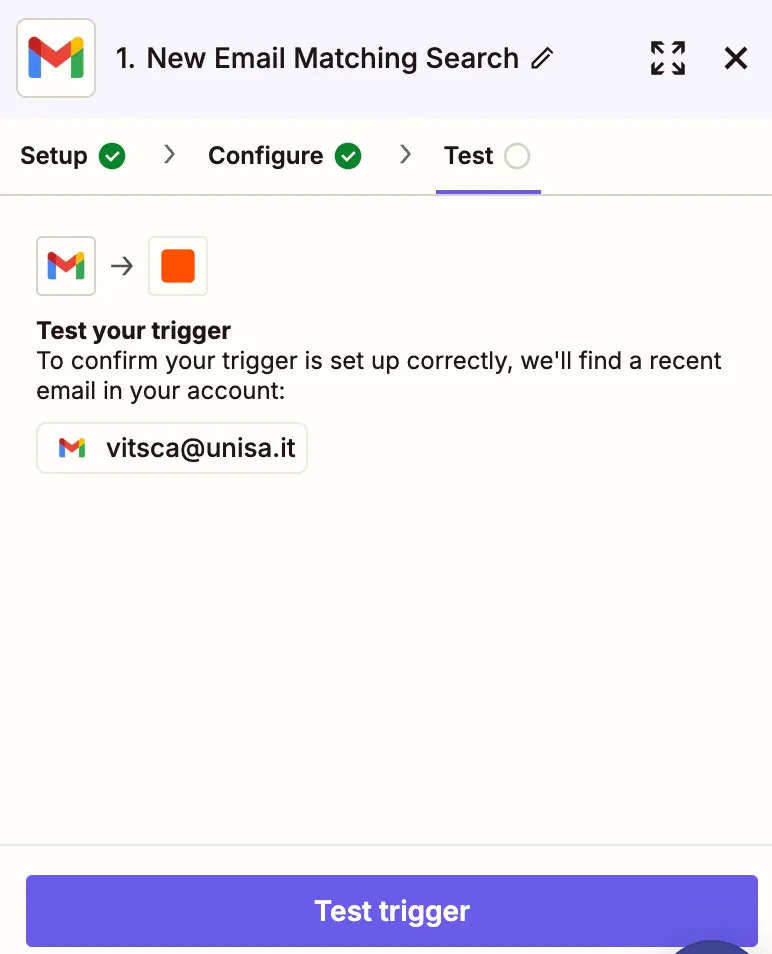Expand panel with the fullscreen arrows icon
The height and width of the screenshot is (954, 772).
[667, 58]
